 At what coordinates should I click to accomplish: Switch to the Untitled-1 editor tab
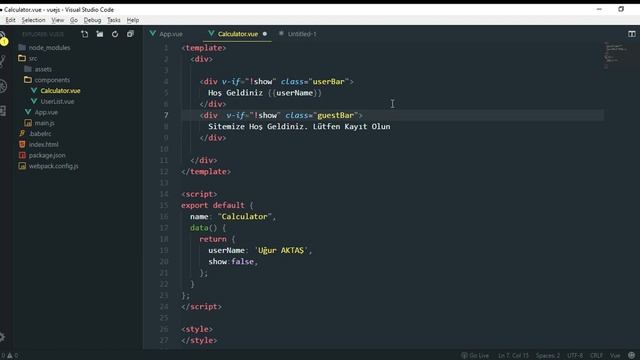(x=302, y=34)
